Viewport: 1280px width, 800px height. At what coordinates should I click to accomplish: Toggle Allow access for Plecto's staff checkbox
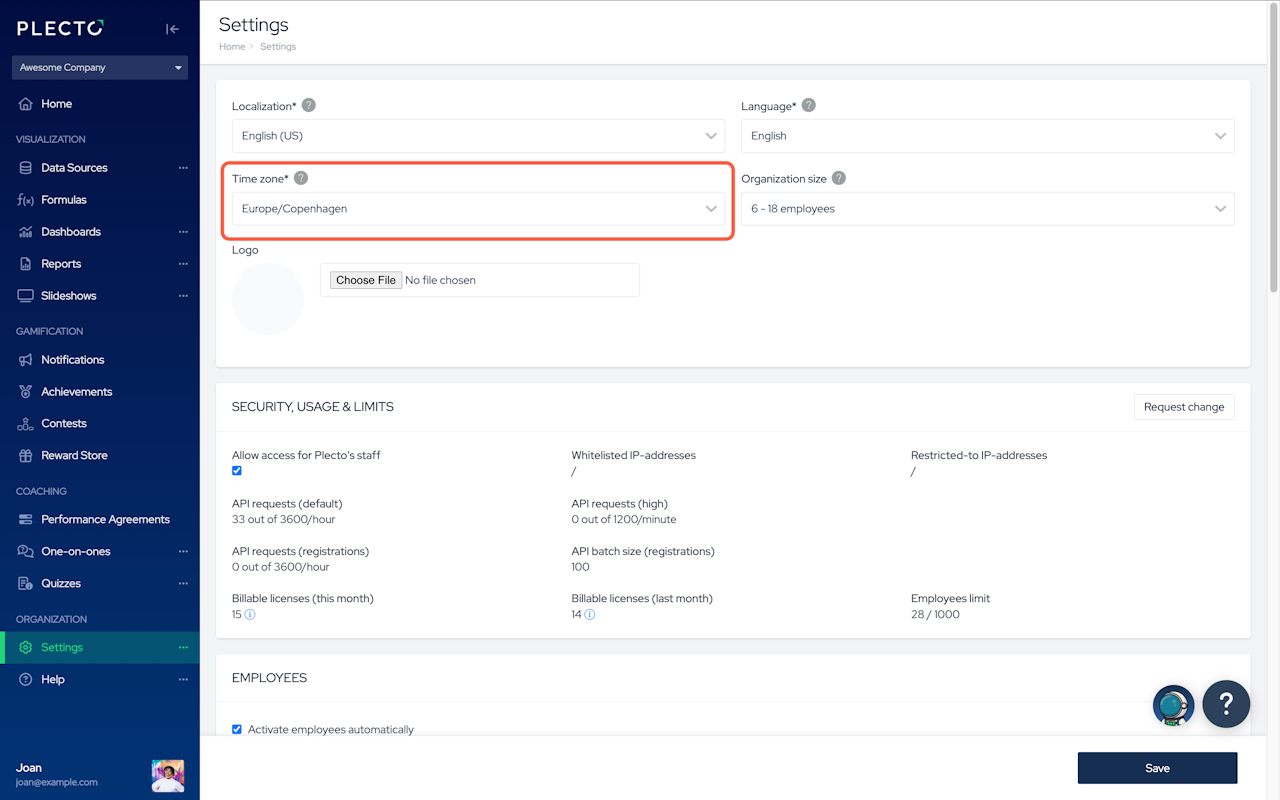(x=237, y=471)
